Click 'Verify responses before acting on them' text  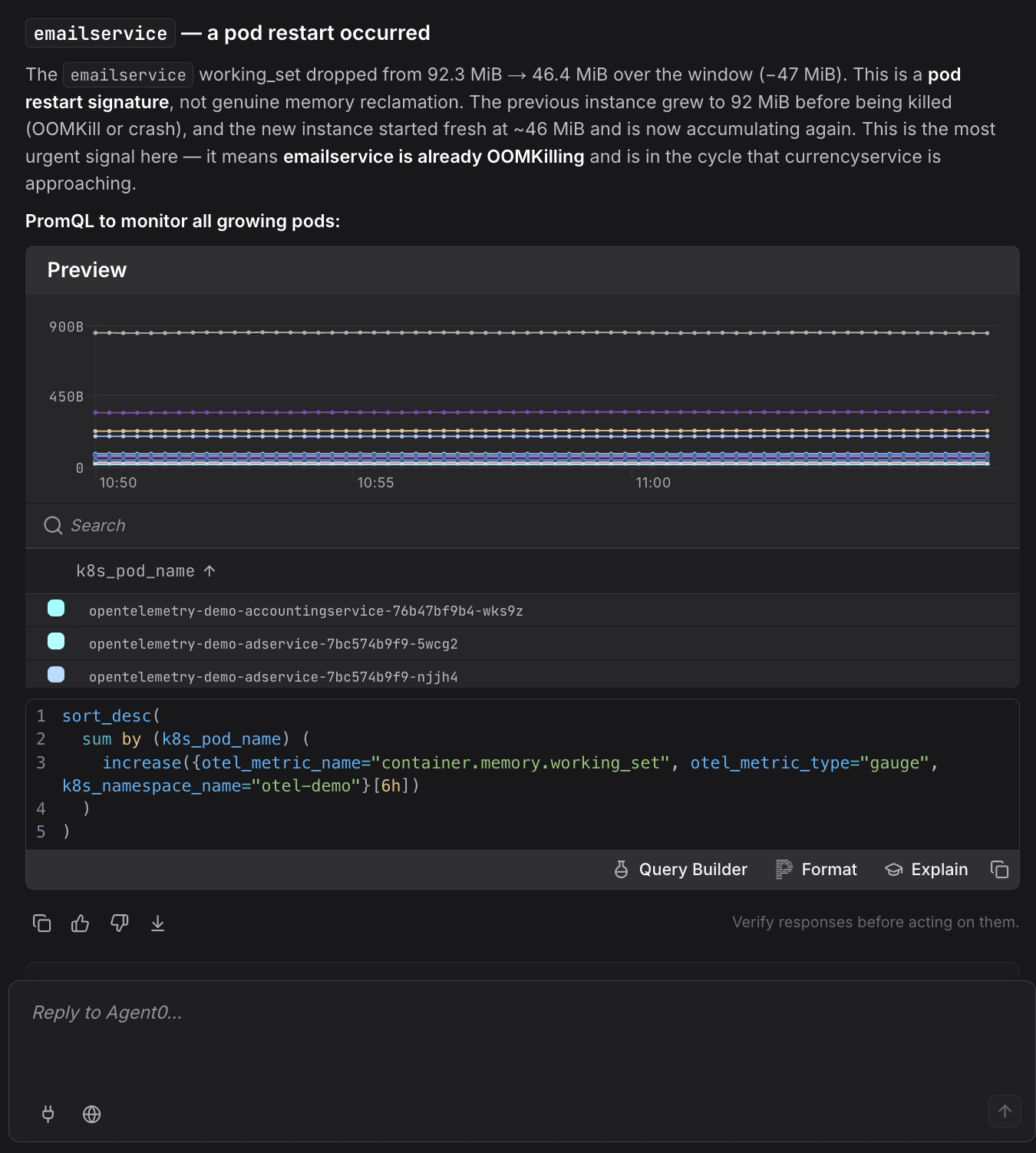click(876, 922)
